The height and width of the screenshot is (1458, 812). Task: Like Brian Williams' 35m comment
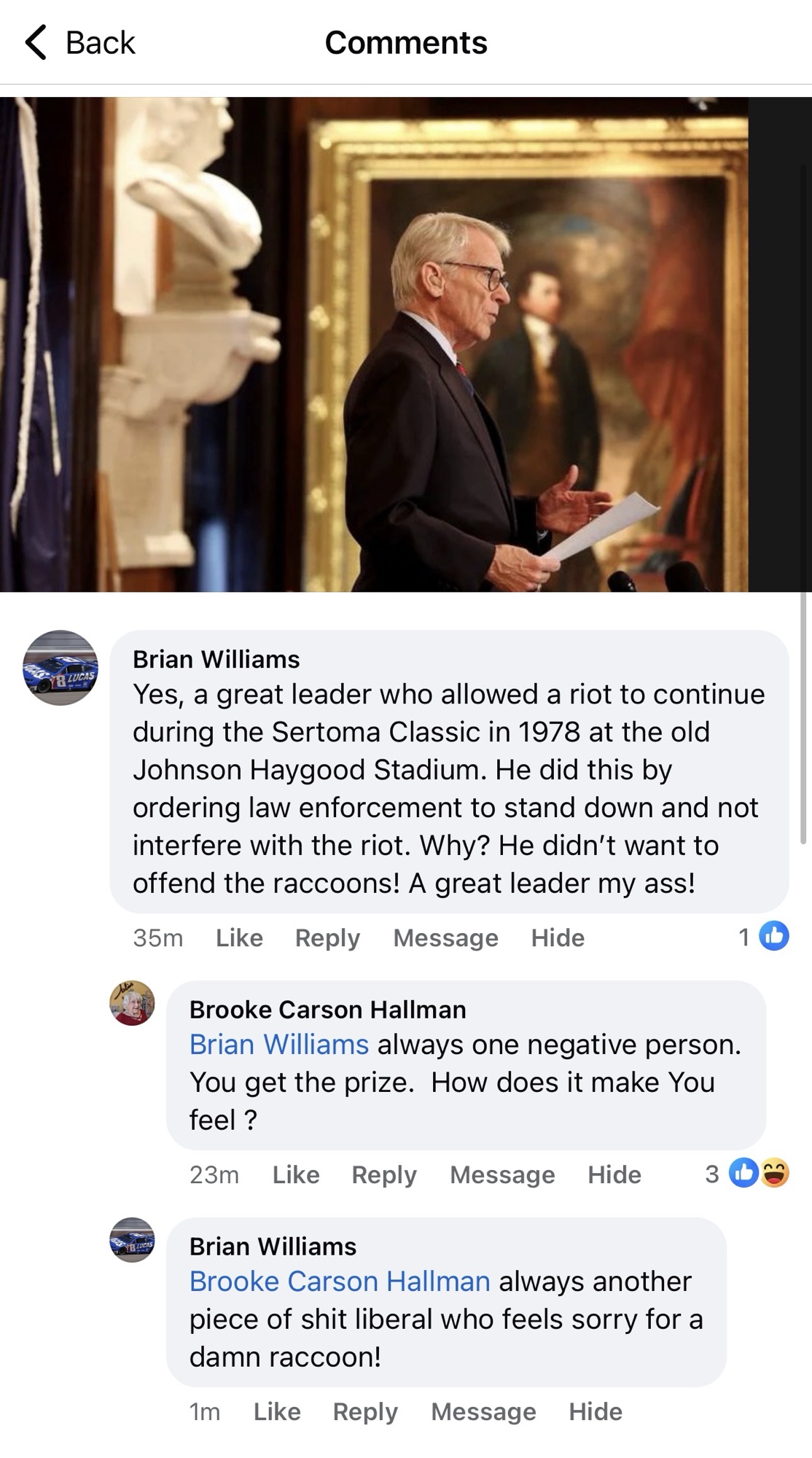(x=239, y=937)
